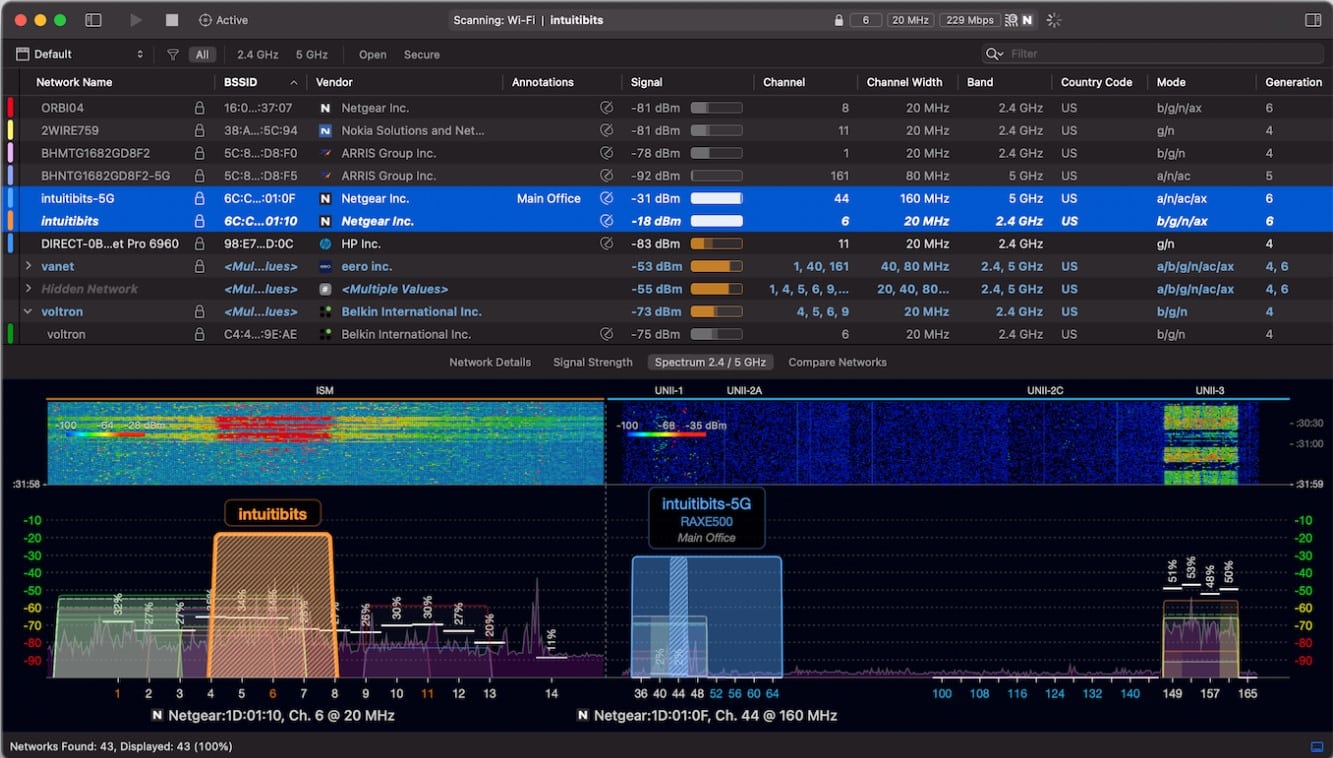Sort by Network Name column header
This screenshot has width=1333, height=758.
point(74,82)
